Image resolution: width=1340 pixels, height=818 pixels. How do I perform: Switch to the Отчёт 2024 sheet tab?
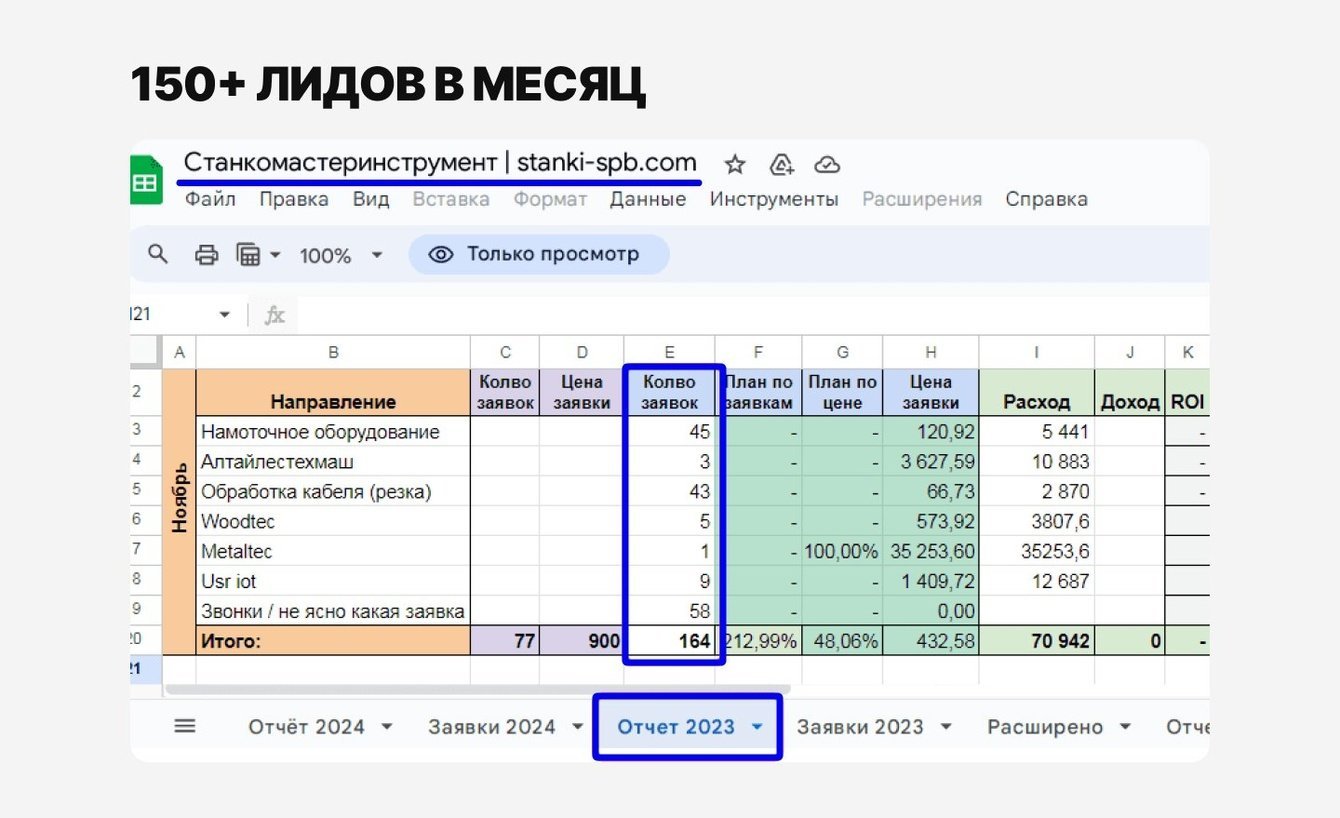[306, 727]
